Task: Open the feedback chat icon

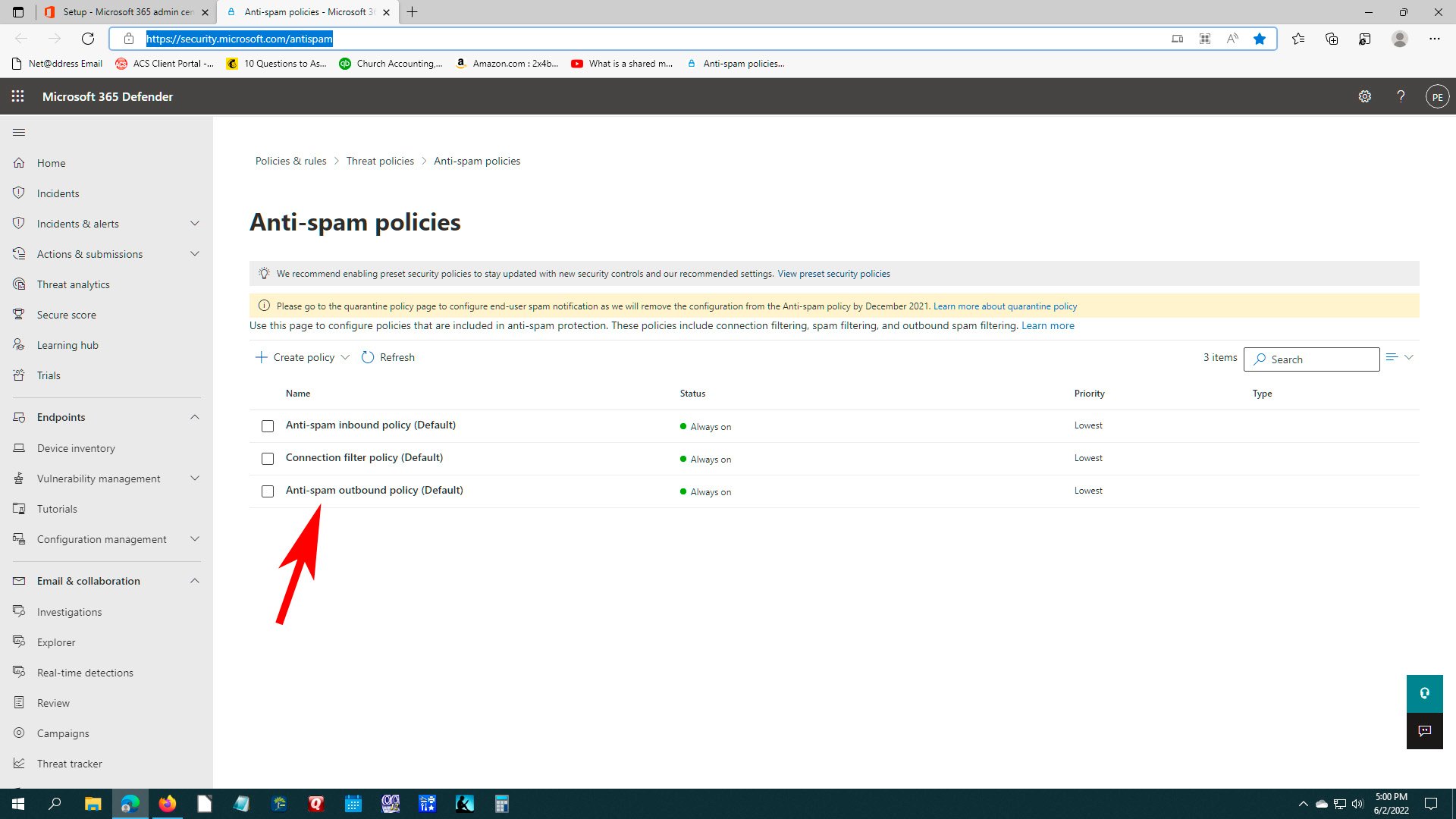Action: (1424, 731)
